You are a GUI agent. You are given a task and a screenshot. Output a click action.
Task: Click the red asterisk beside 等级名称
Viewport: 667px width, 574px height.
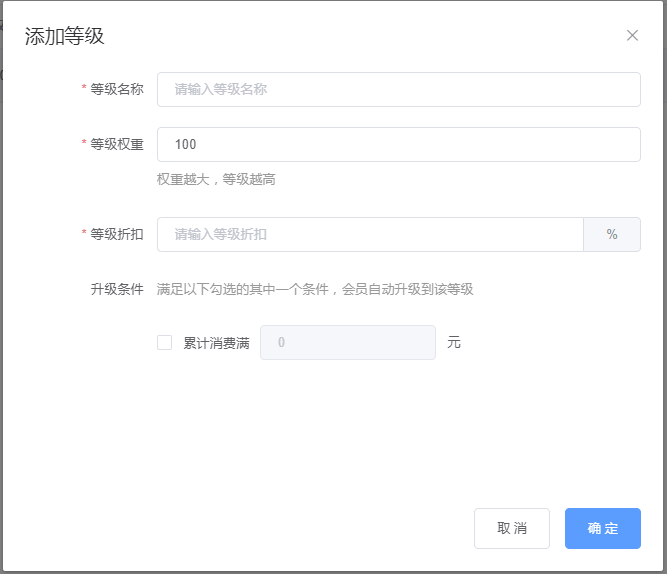[84, 89]
